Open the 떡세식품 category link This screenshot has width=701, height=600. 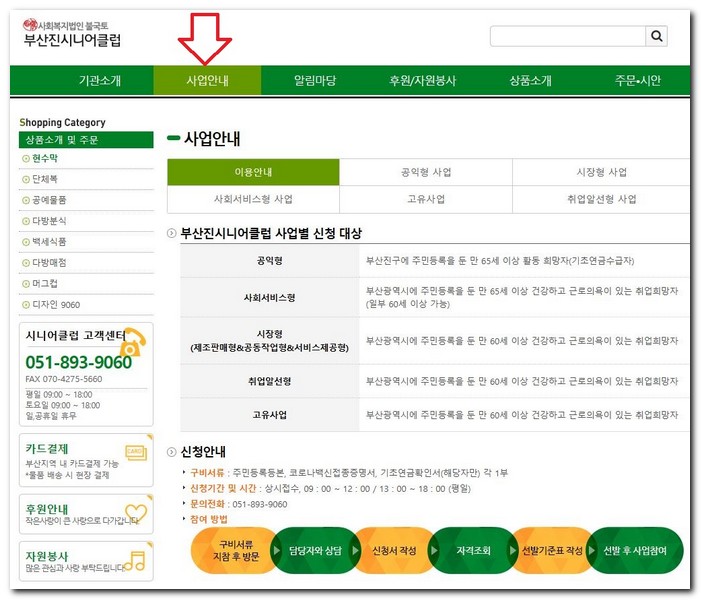click(49, 242)
